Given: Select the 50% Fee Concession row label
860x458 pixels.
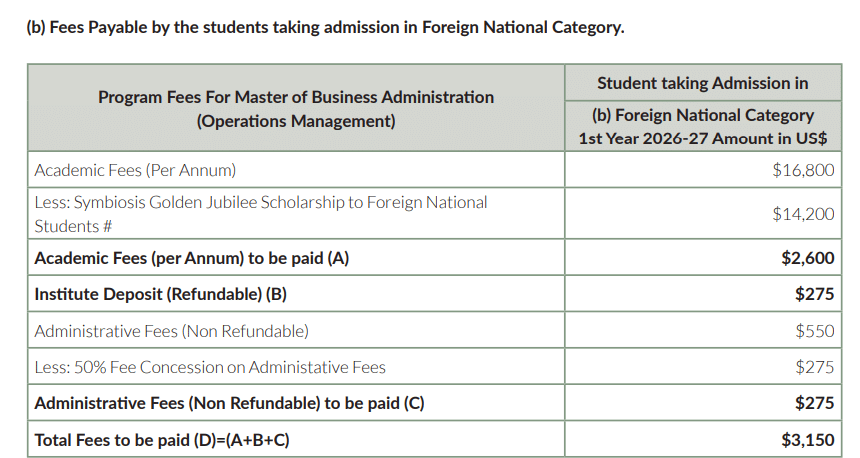Looking at the screenshot, I should pyautogui.click(x=210, y=367).
